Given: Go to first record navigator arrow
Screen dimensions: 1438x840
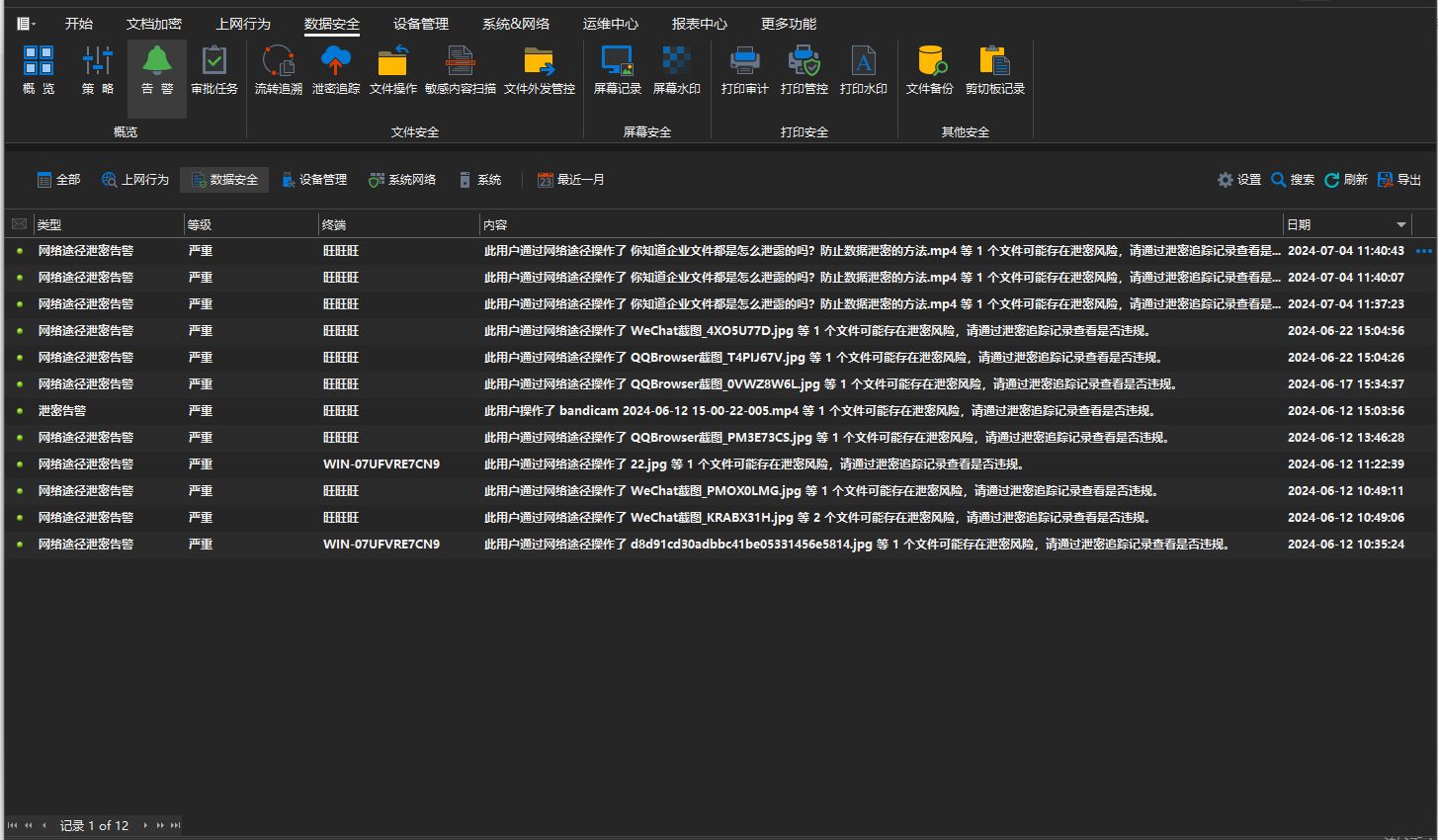Looking at the screenshot, I should coord(13,825).
